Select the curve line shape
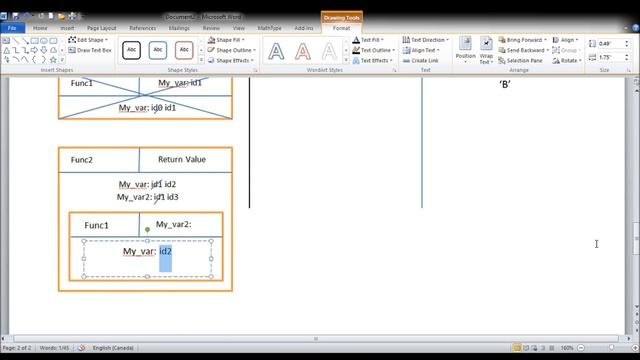640x360 pixels. (16, 60)
